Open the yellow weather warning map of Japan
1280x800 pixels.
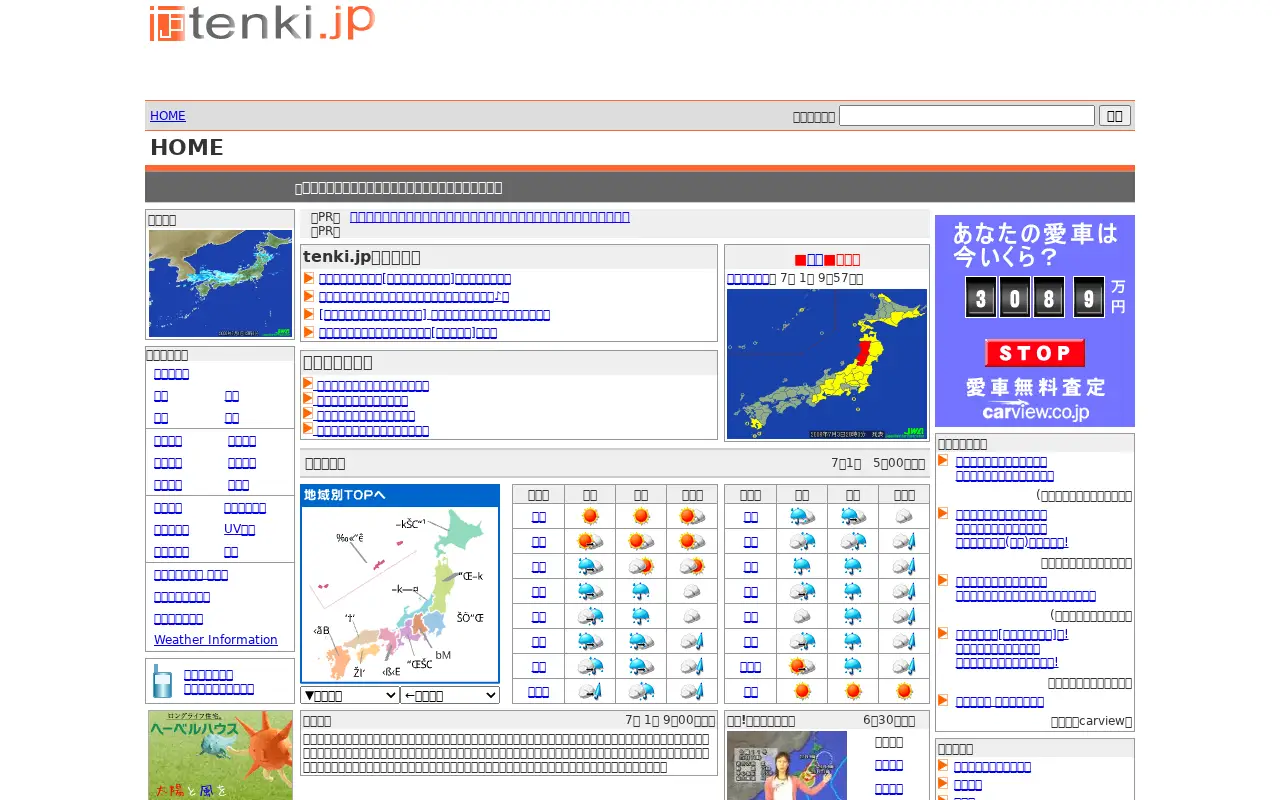pyautogui.click(x=827, y=364)
